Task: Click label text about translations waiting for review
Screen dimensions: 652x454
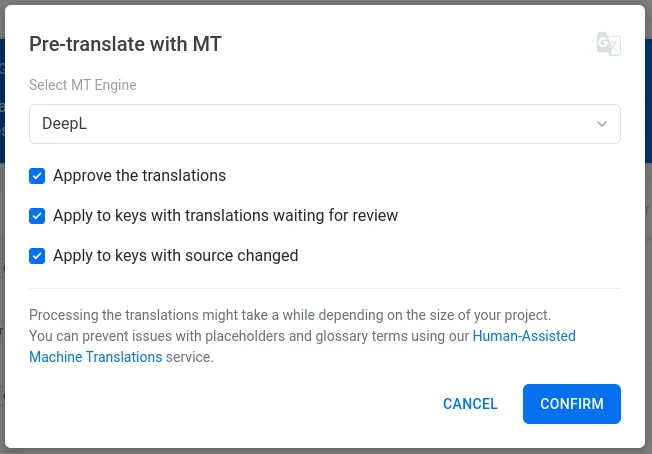Action: (225, 216)
